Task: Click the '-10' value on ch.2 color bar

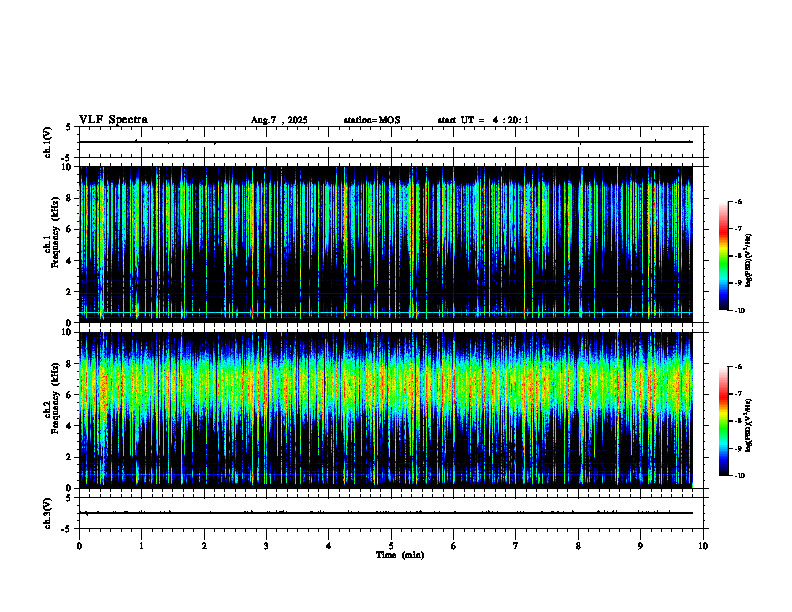Action: click(x=739, y=476)
